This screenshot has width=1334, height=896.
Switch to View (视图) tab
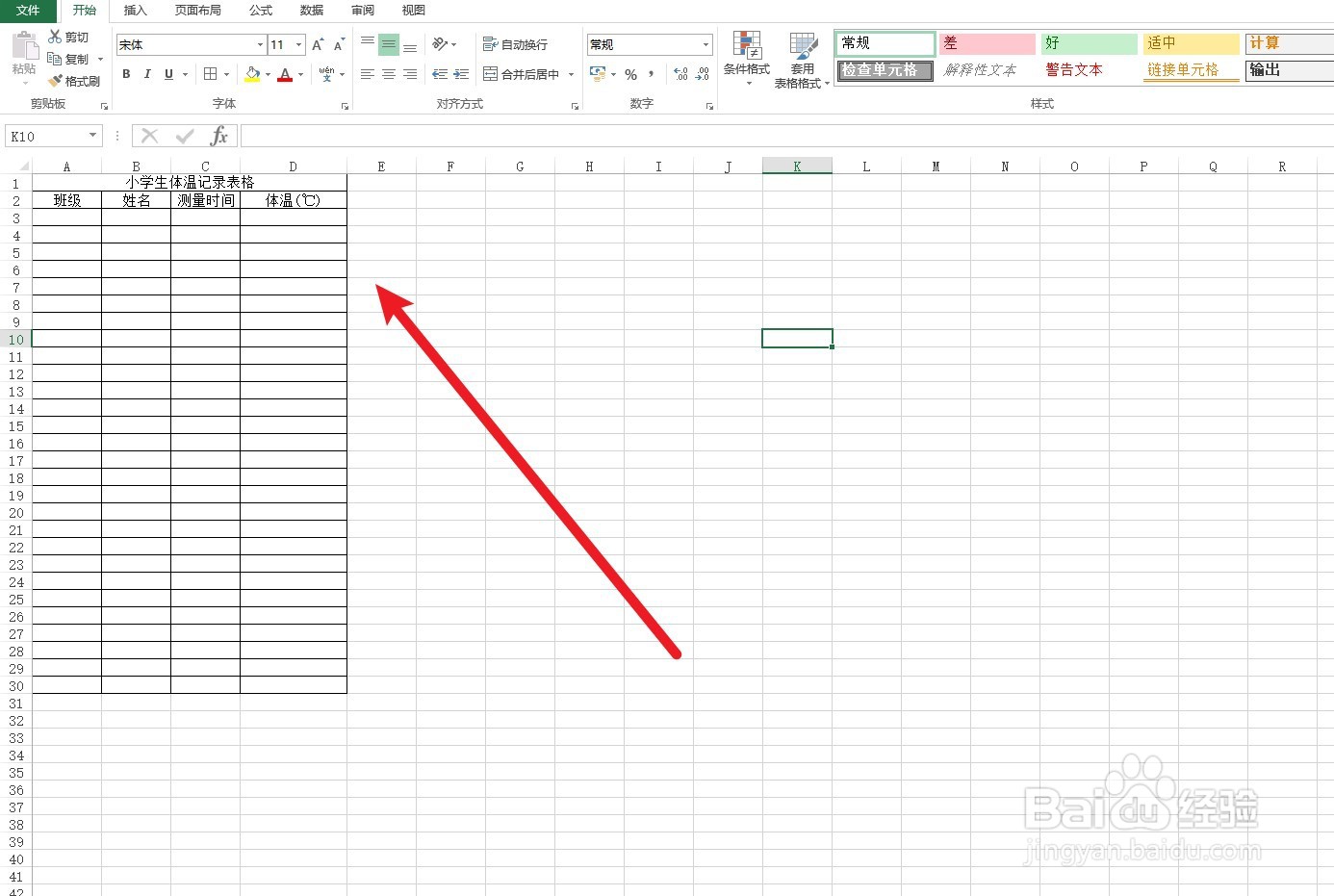coord(414,10)
